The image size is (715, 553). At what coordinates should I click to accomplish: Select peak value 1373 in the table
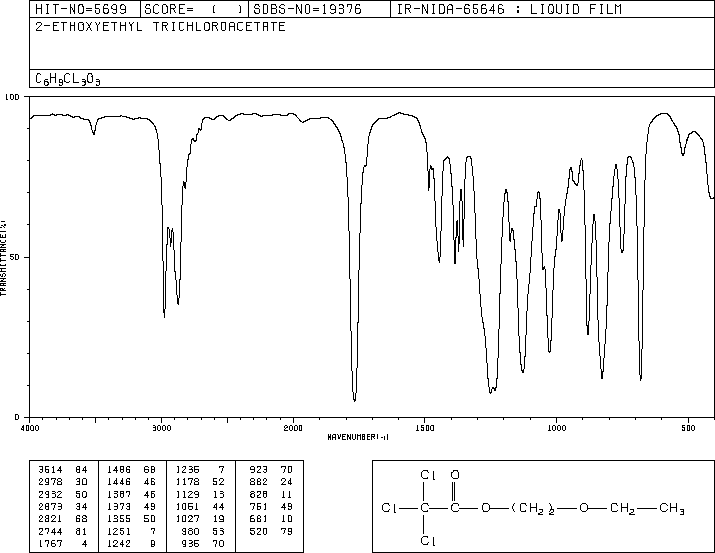pos(119,506)
